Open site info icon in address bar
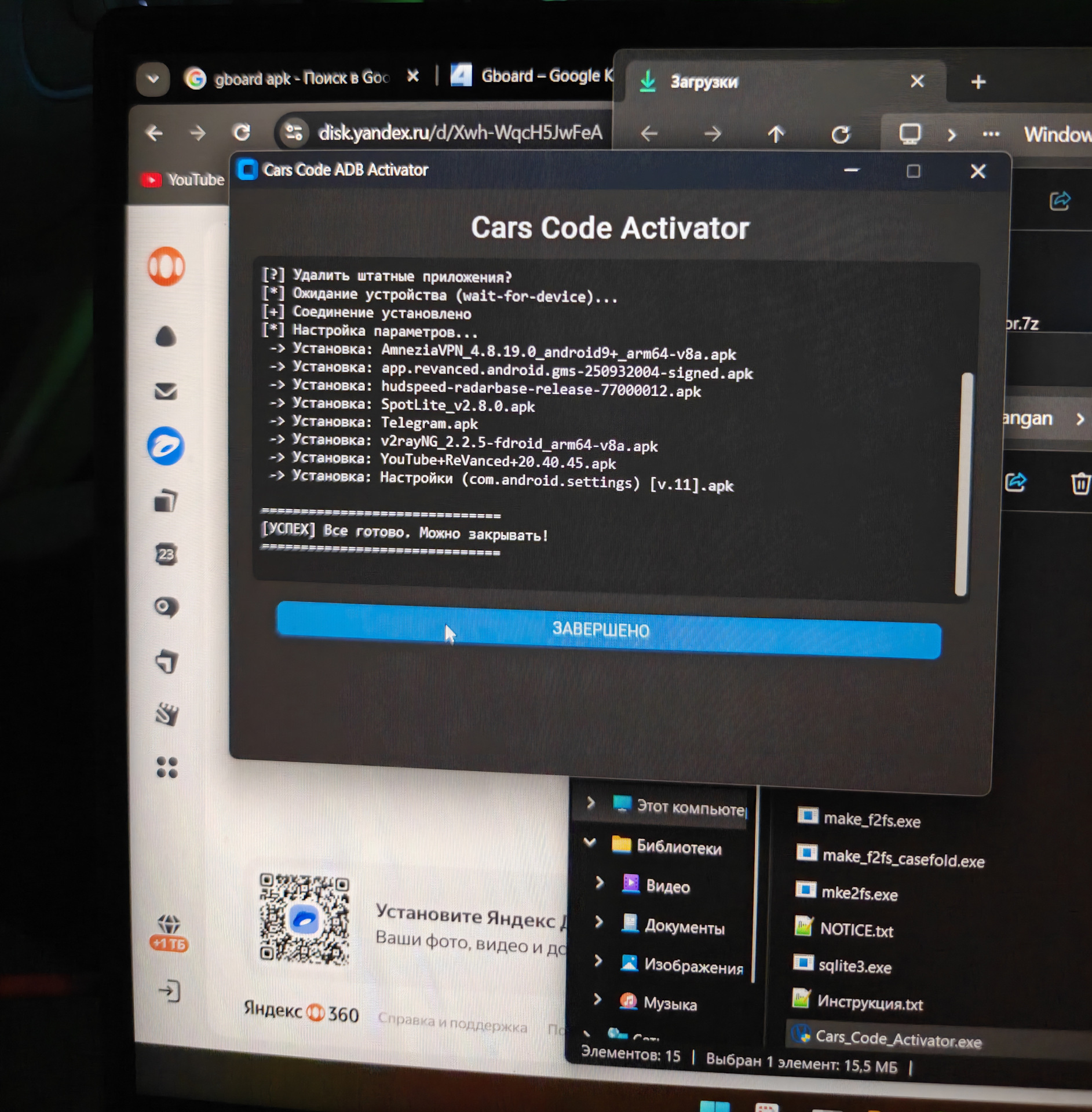The image size is (1092, 1112). (294, 133)
